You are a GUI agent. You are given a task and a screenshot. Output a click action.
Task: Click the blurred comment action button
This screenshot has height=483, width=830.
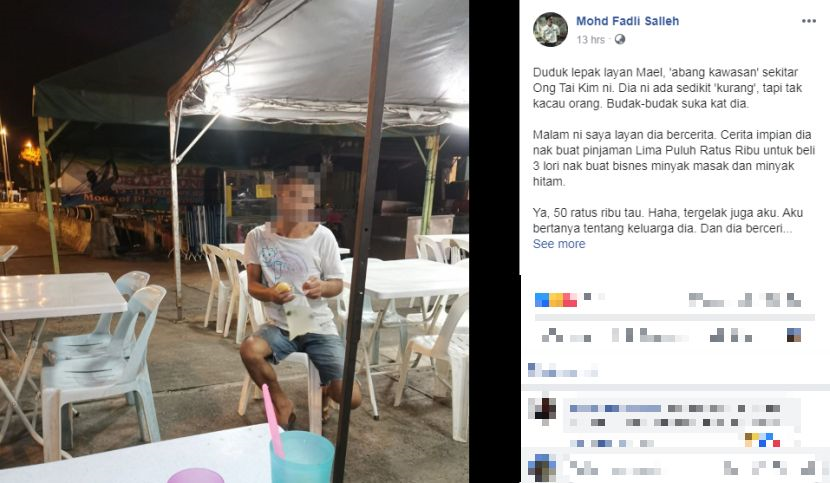pyautogui.click(x=649, y=335)
